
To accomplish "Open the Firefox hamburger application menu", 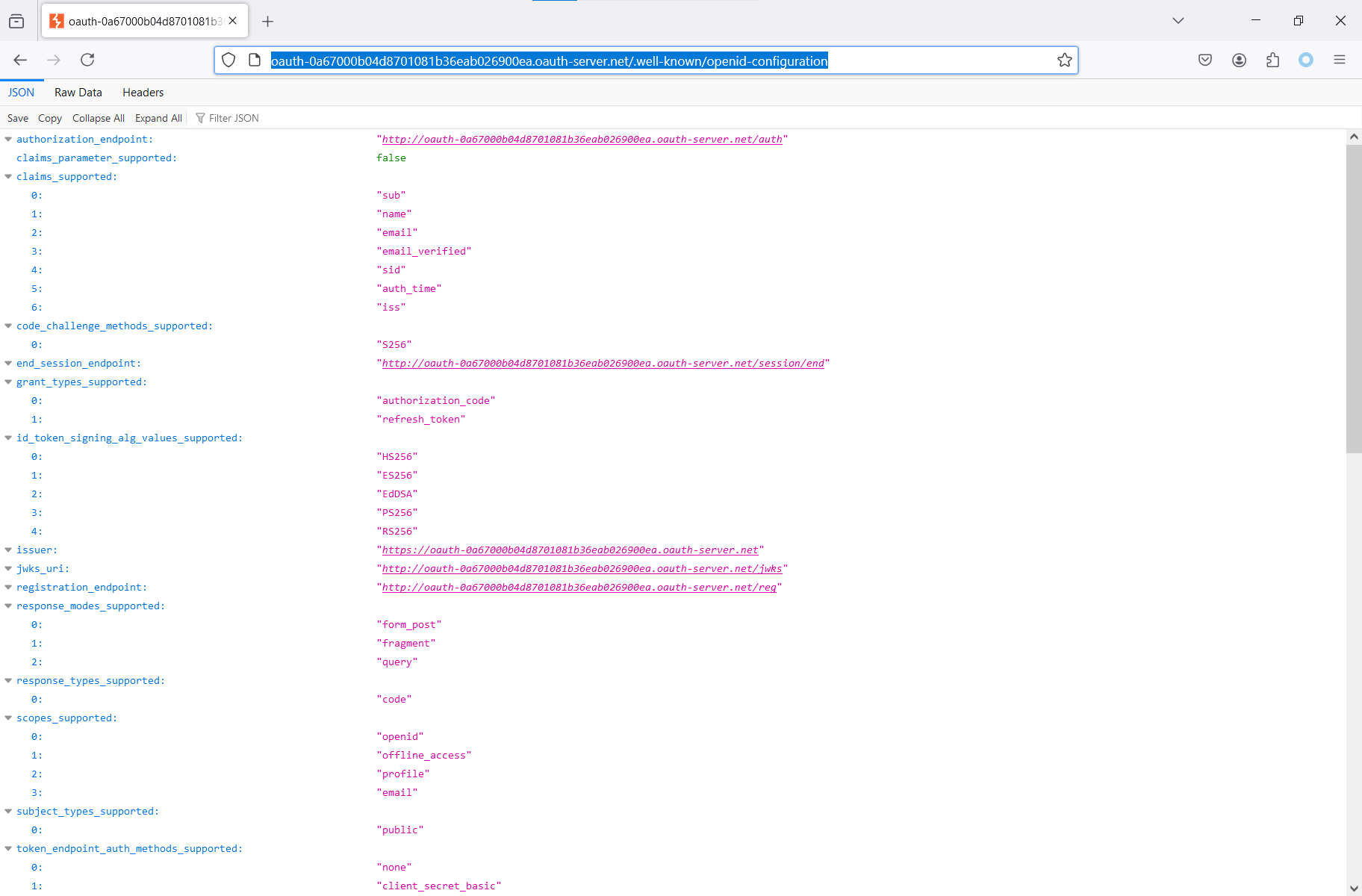I will tap(1339, 60).
